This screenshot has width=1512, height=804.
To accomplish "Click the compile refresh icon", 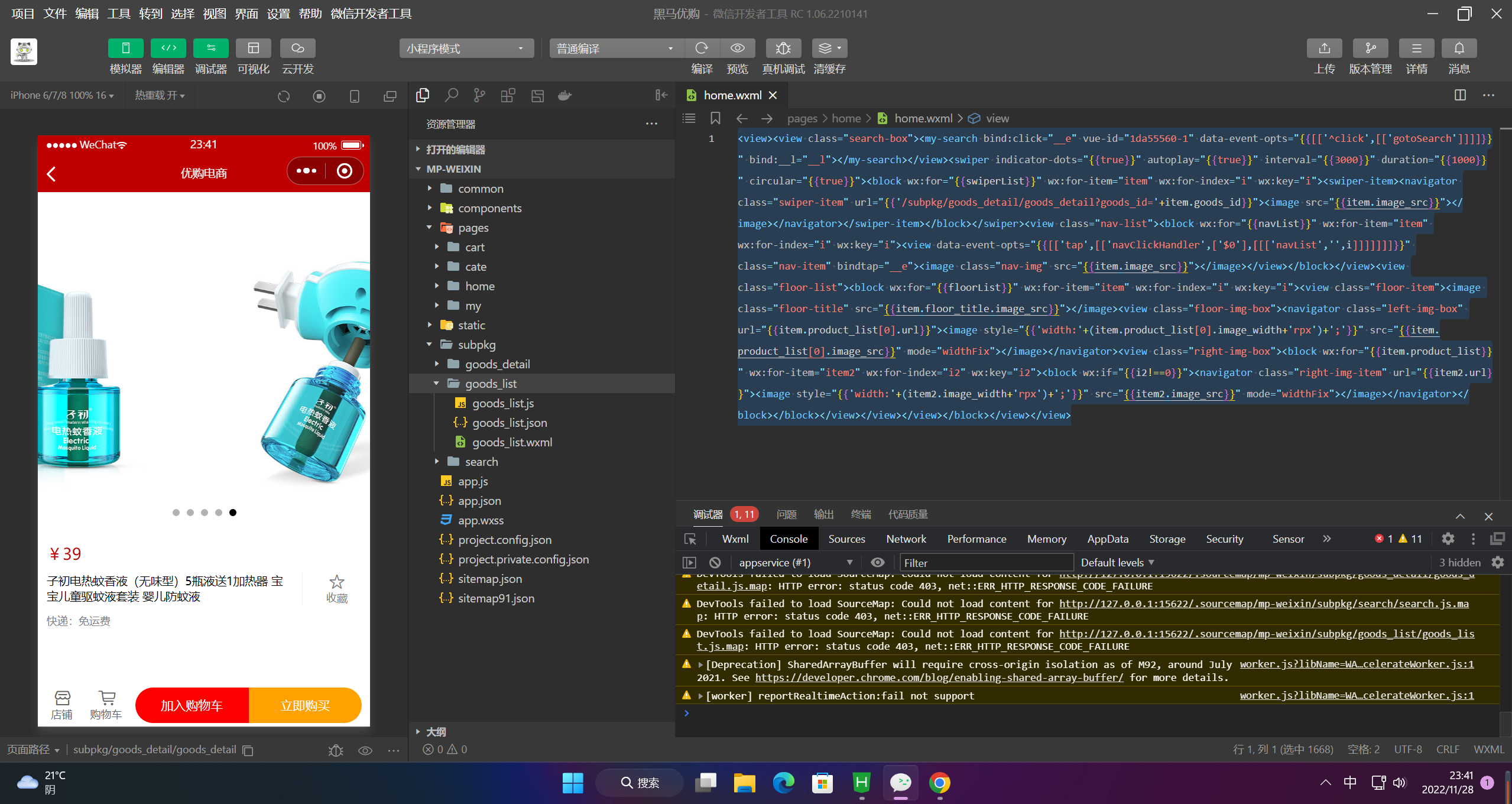I will 702,48.
